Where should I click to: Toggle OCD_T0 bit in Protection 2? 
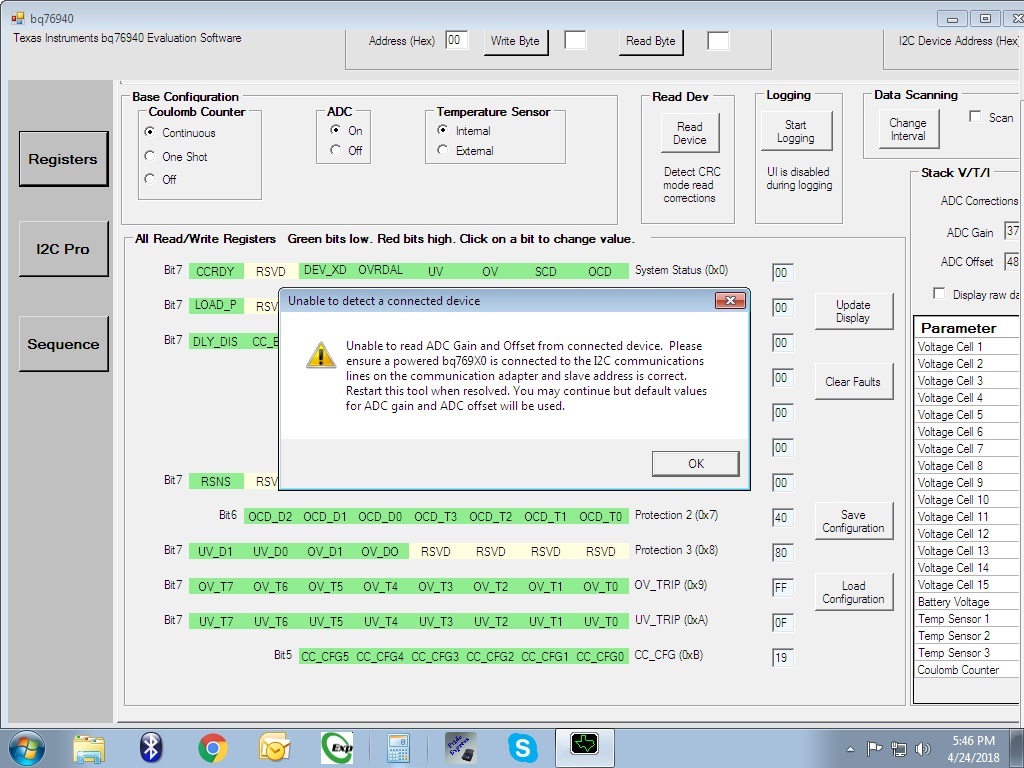tap(600, 517)
